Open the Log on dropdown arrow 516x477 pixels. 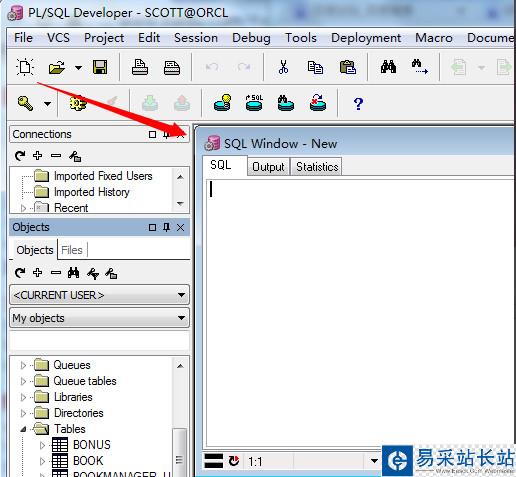(48, 104)
